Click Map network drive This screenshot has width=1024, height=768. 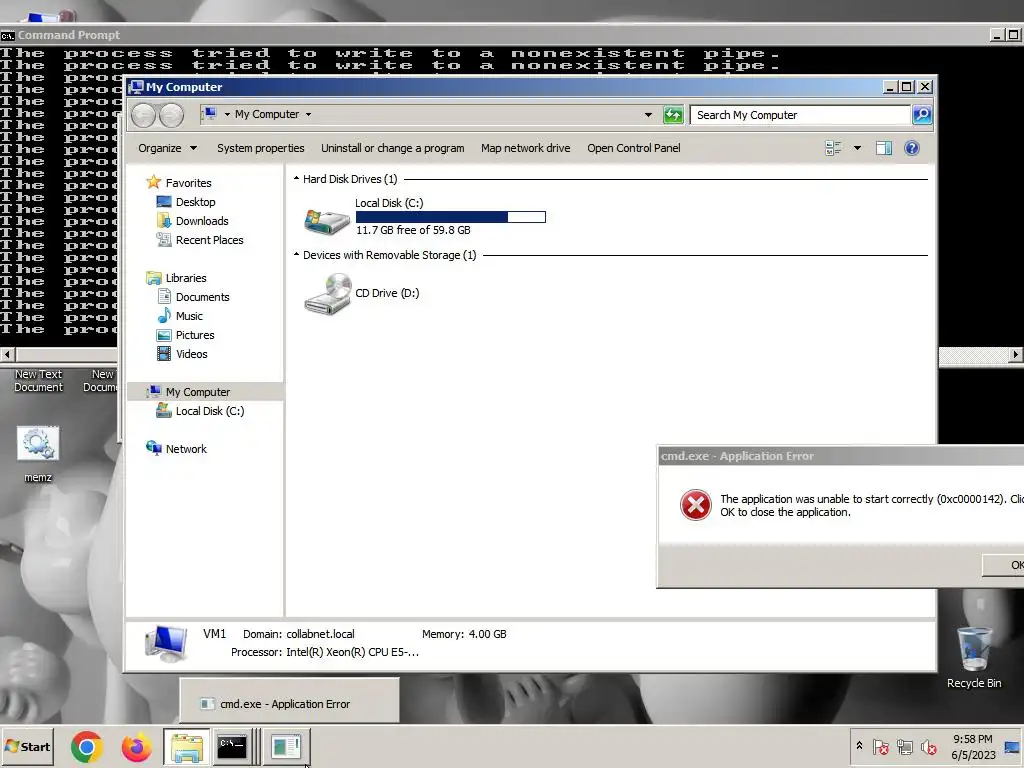click(x=526, y=148)
